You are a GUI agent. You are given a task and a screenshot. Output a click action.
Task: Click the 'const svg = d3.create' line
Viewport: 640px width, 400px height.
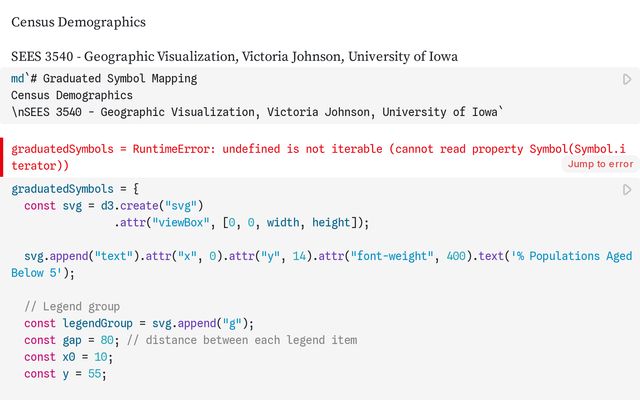point(112,205)
